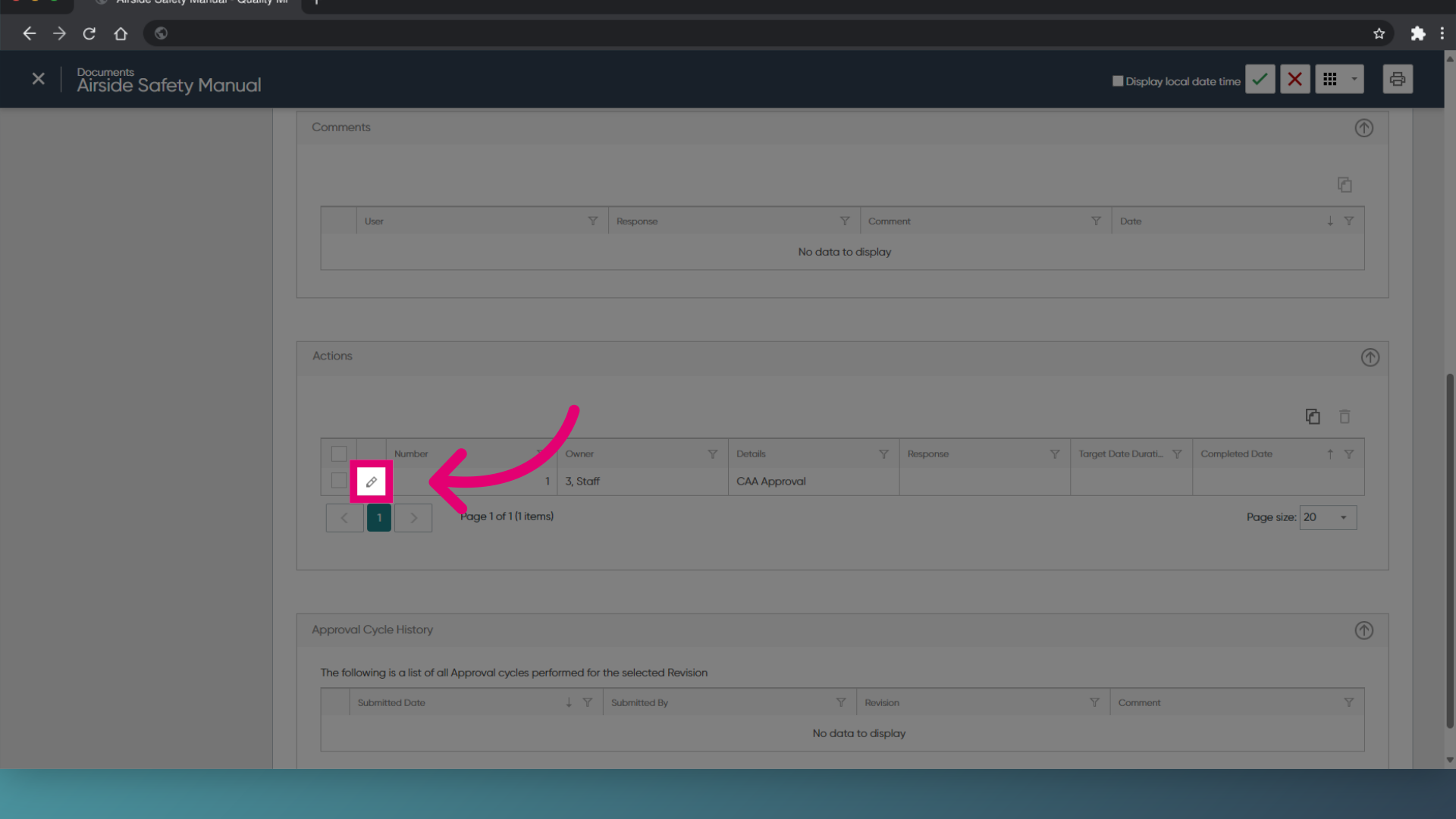Sort Comments by Date column arrow
The image size is (1456, 819).
pos(1330,221)
